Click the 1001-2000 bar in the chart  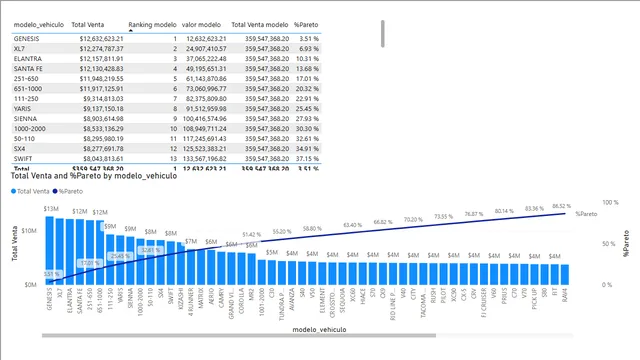pyautogui.click(x=262, y=272)
